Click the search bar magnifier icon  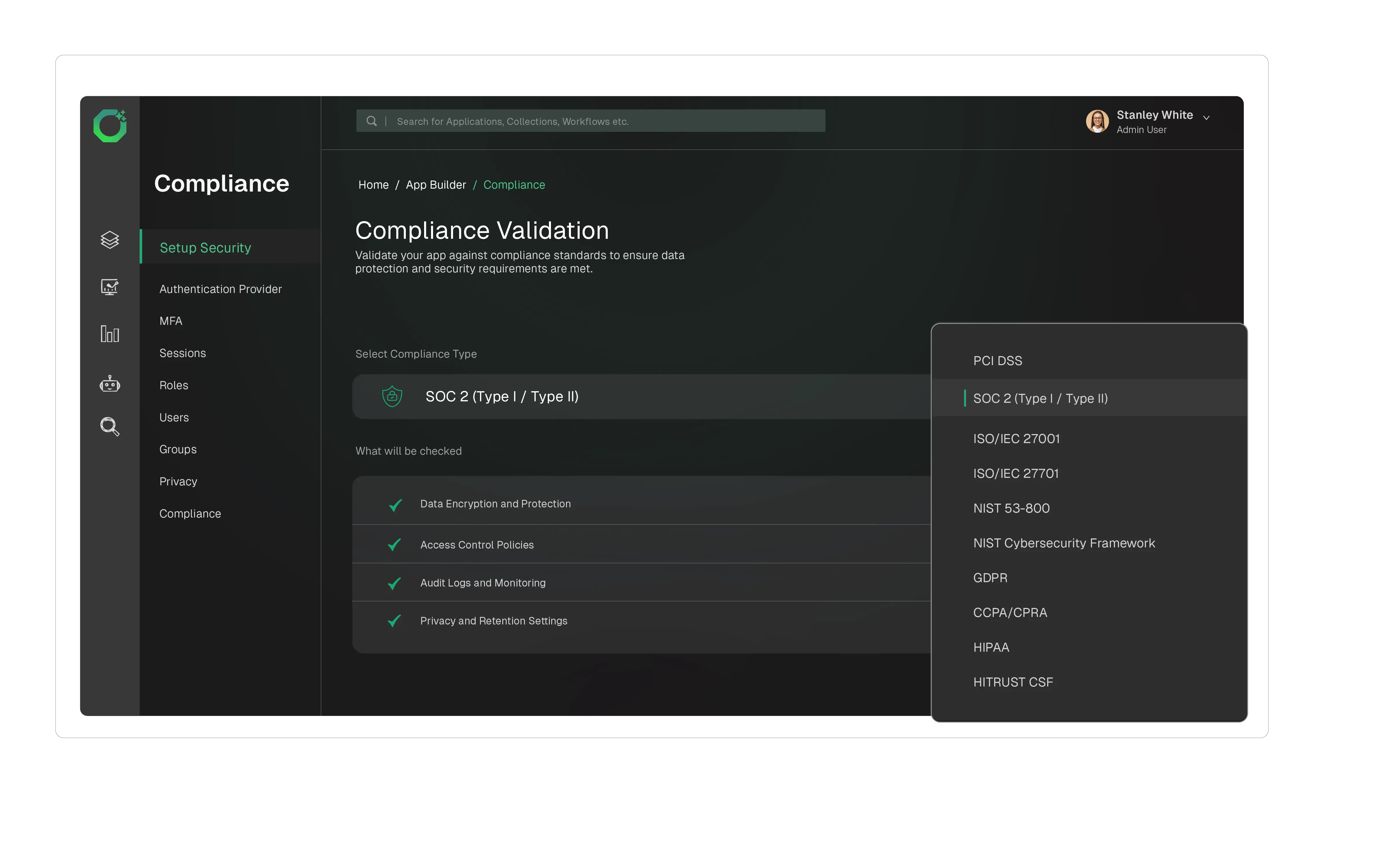(x=371, y=121)
